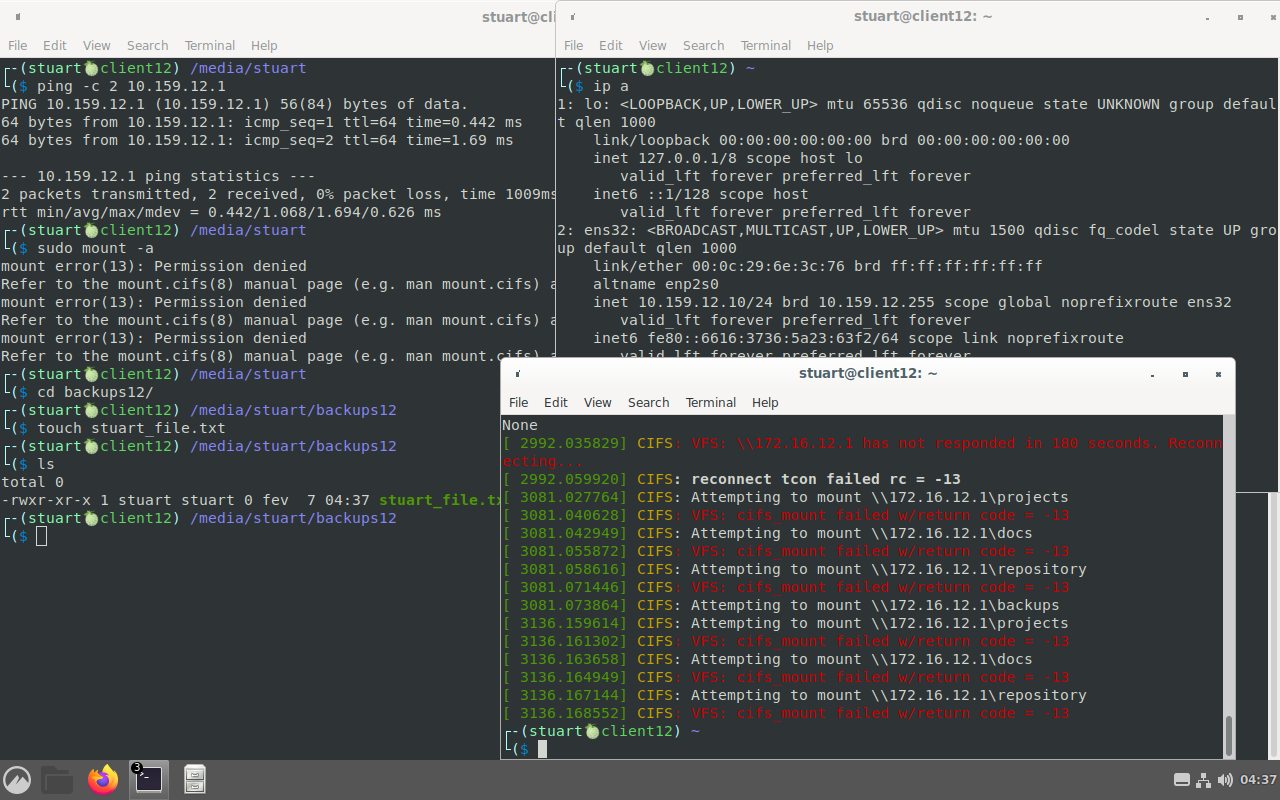Click the terminal icon in the taskbar

click(x=148, y=779)
